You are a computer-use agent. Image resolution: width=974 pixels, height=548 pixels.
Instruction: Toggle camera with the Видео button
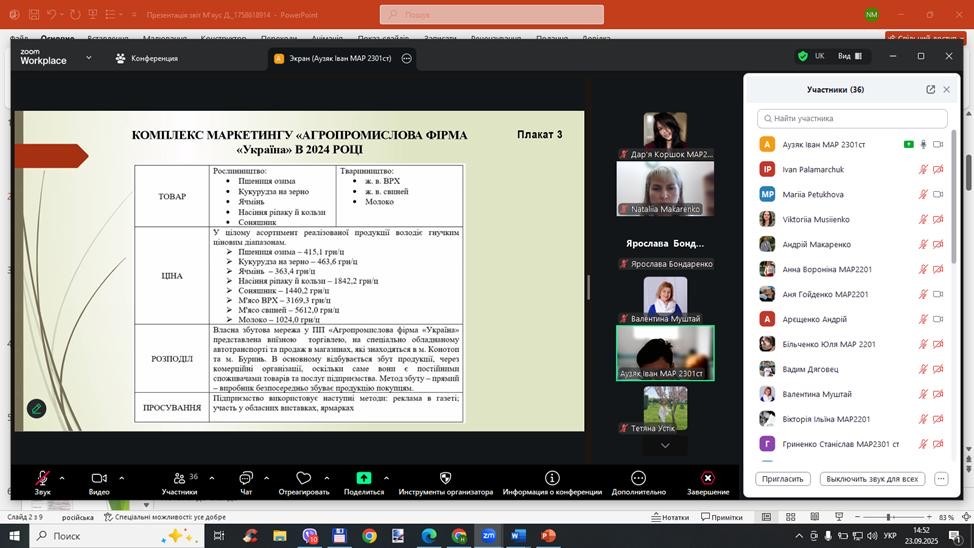pyautogui.click(x=99, y=478)
